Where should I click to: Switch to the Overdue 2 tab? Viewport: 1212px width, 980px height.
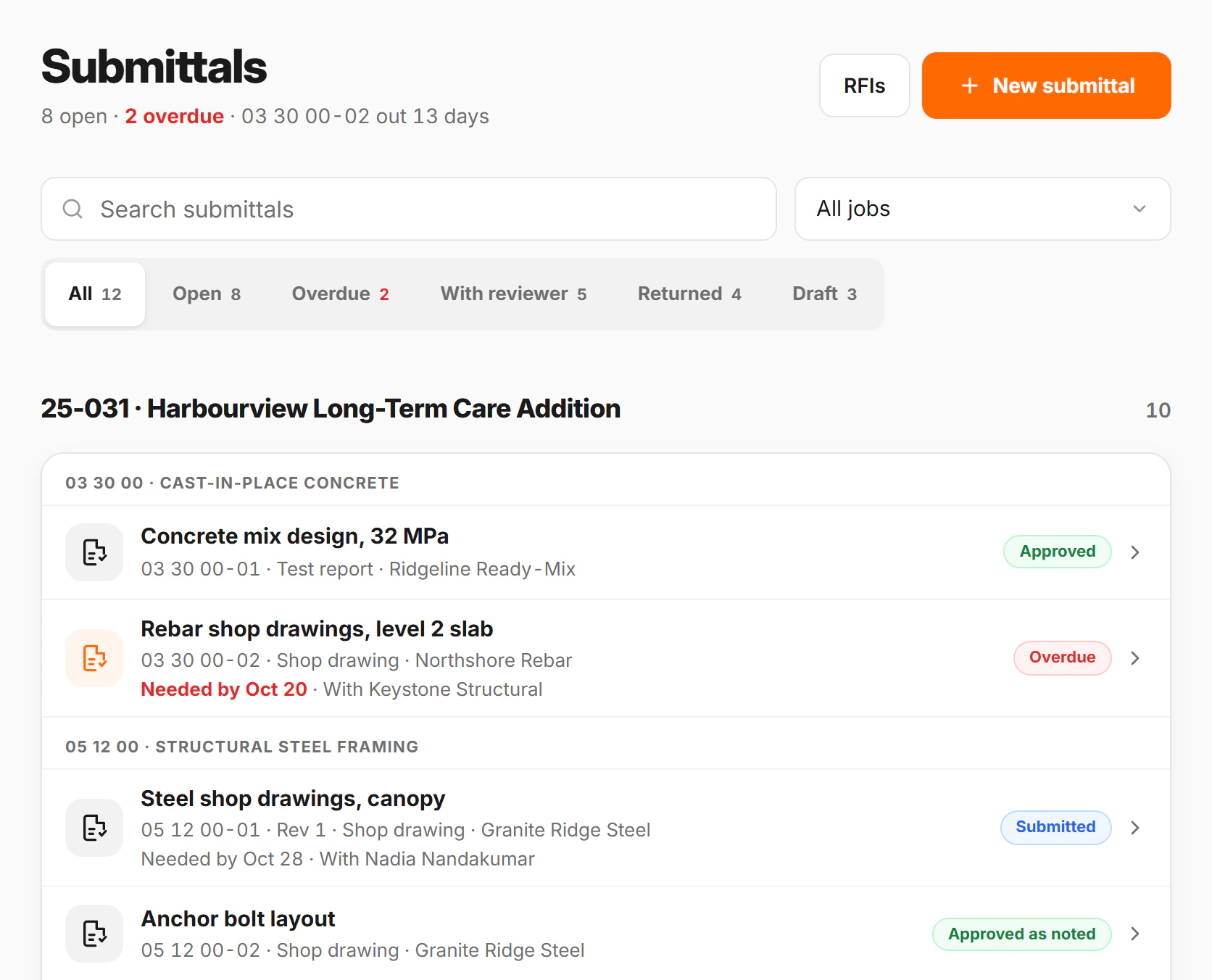coord(341,294)
